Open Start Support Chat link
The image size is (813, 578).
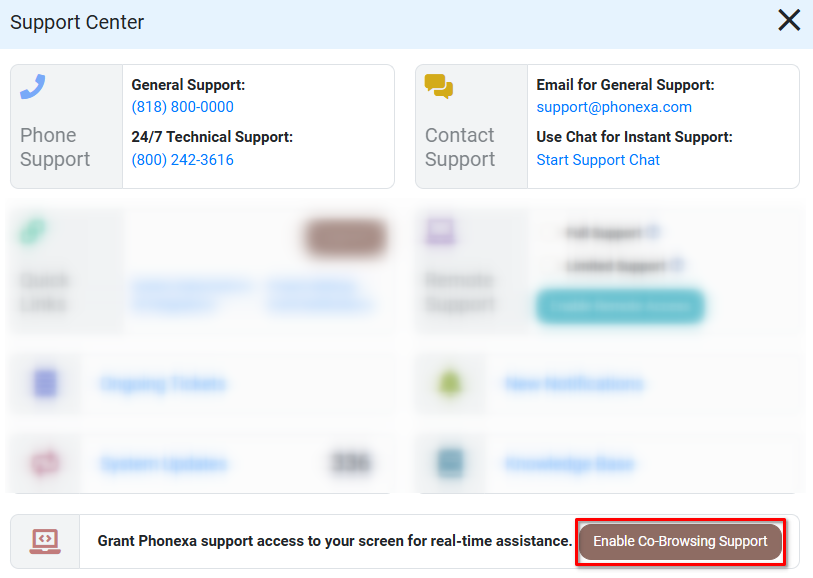tap(598, 160)
